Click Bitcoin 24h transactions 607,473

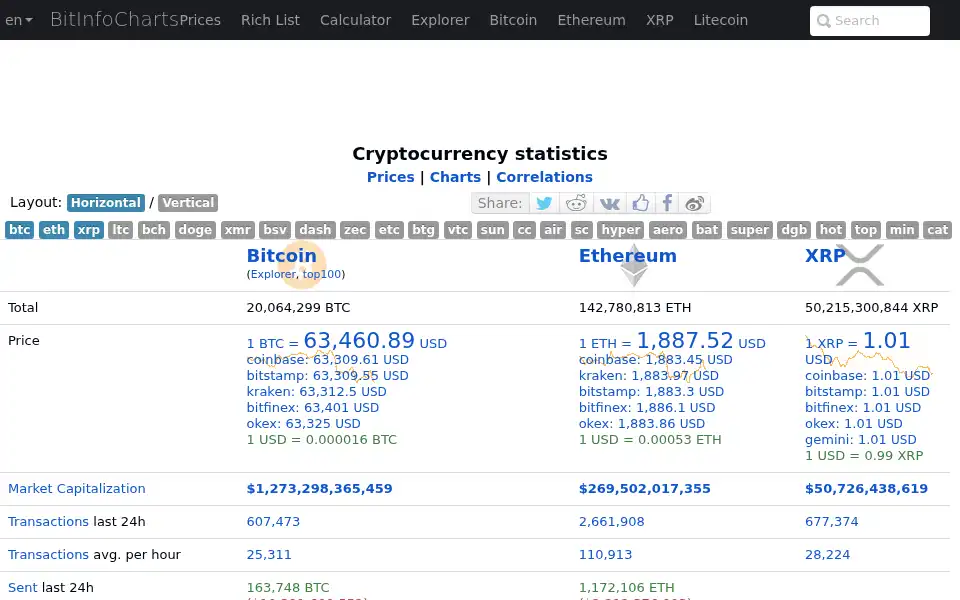[x=273, y=522]
